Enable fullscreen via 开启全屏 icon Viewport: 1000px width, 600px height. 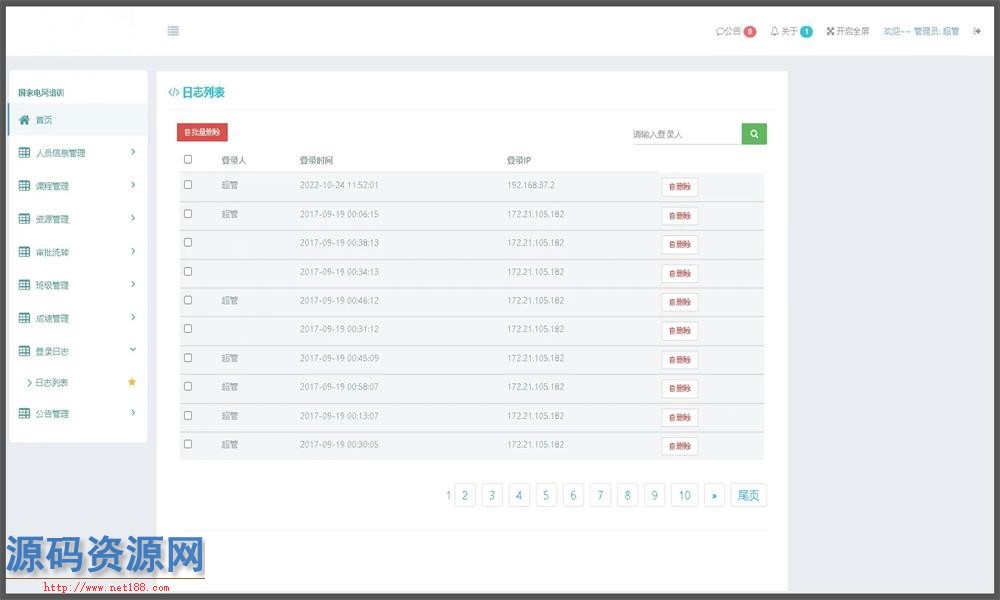pyautogui.click(x=830, y=31)
